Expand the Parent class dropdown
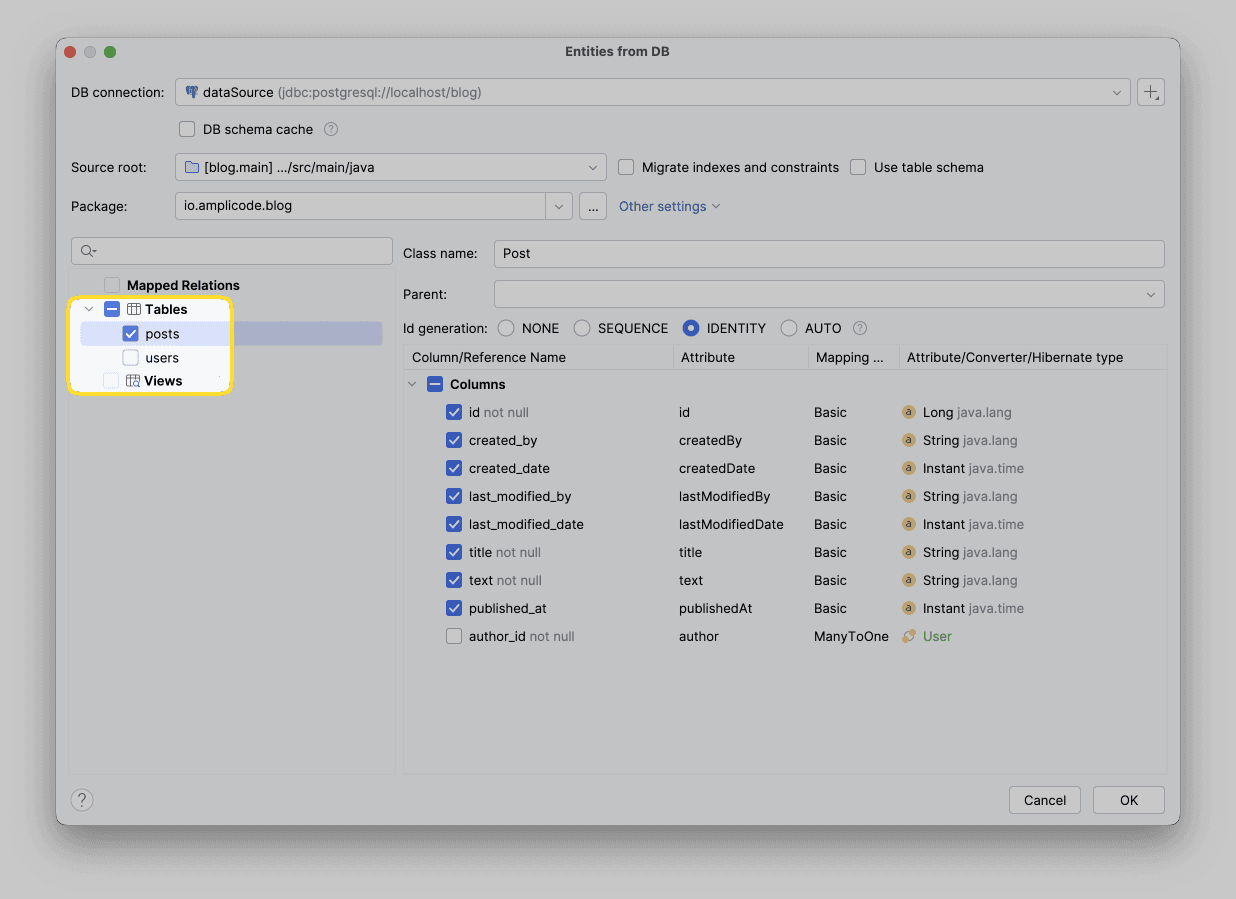 [x=829, y=294]
